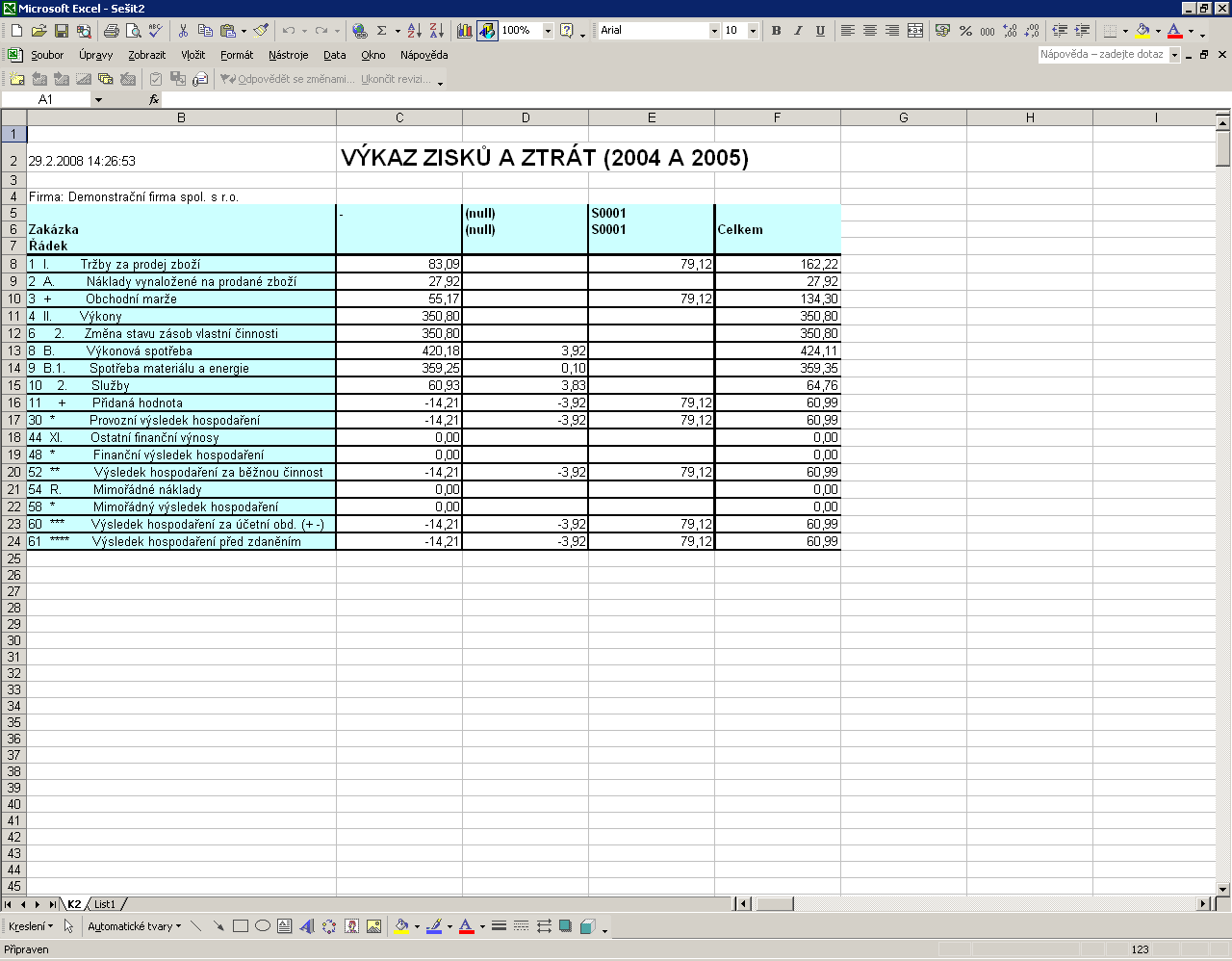Open the Paste options dropdown arrow

point(243,31)
